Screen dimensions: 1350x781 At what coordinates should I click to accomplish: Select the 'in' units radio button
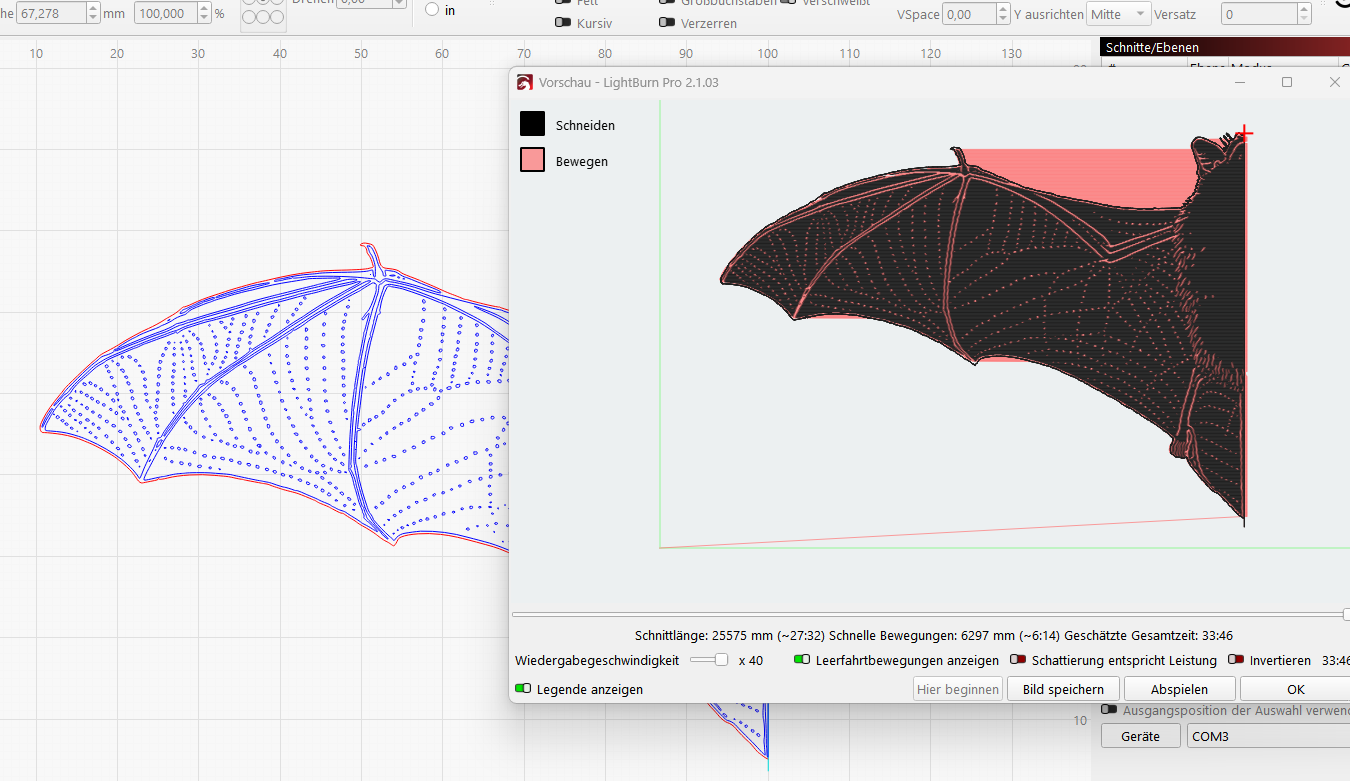click(x=432, y=9)
